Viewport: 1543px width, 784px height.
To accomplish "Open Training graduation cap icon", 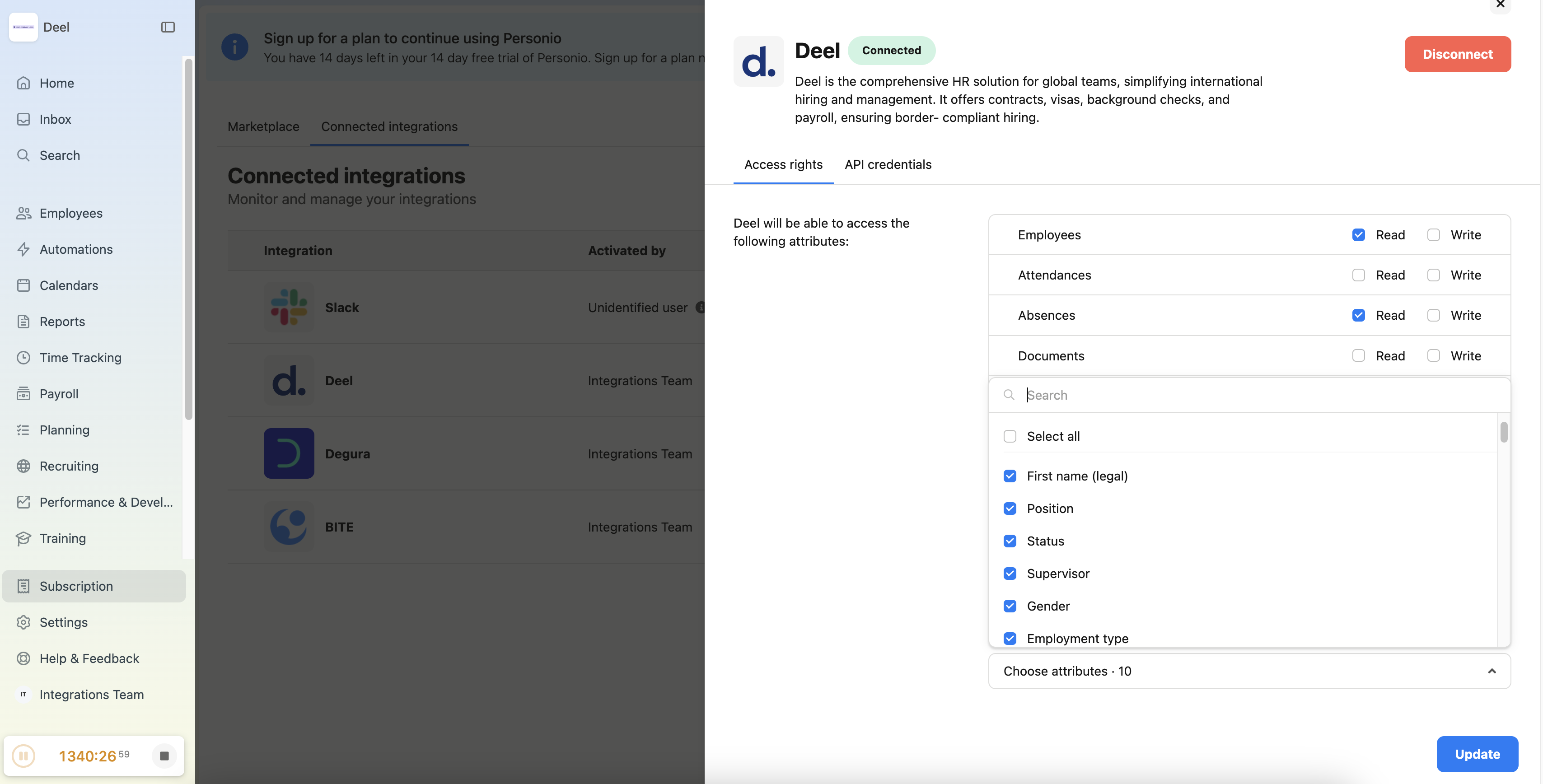I will (x=23, y=538).
